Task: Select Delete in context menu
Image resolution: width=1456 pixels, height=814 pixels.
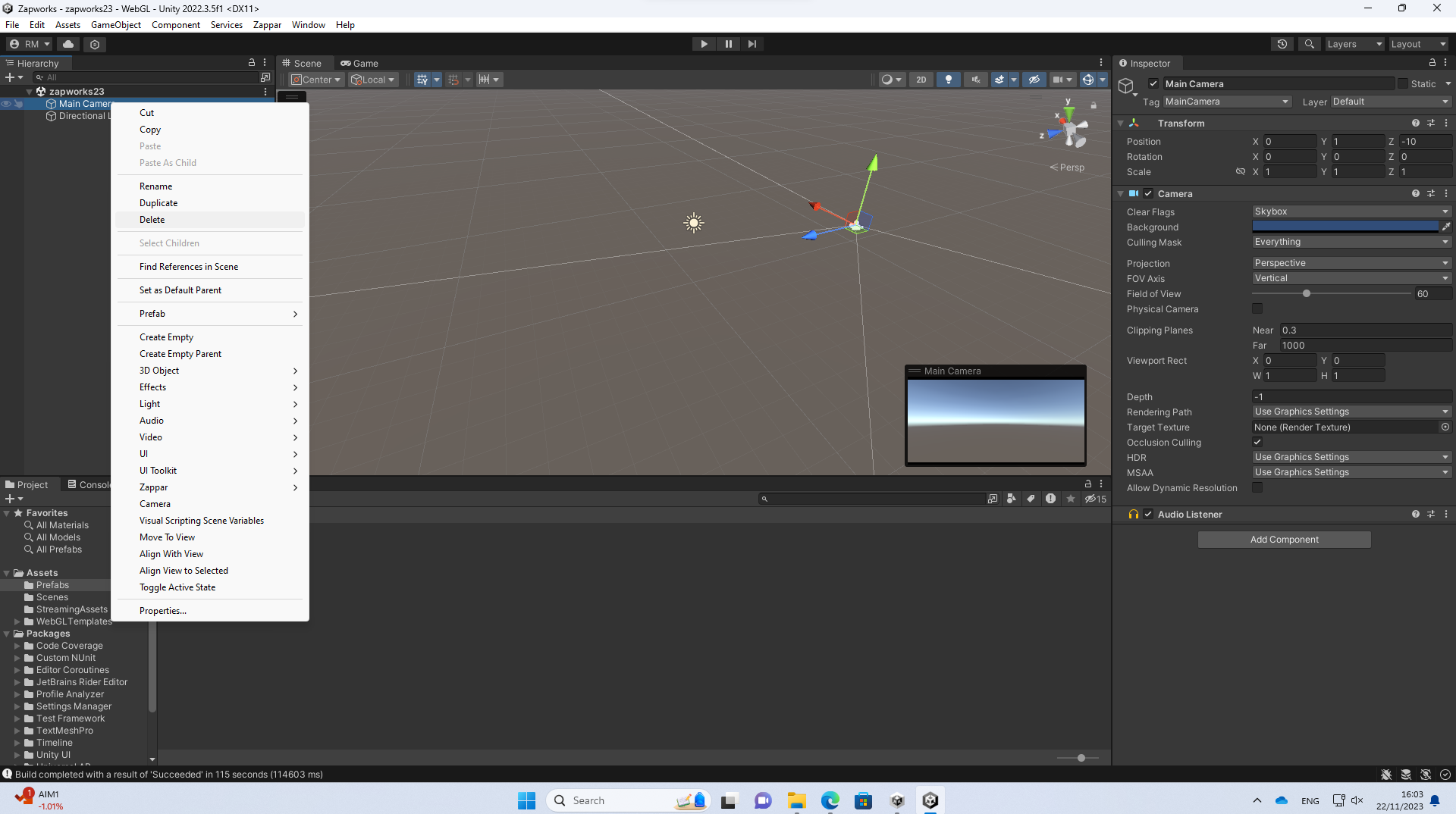Action: point(210,220)
